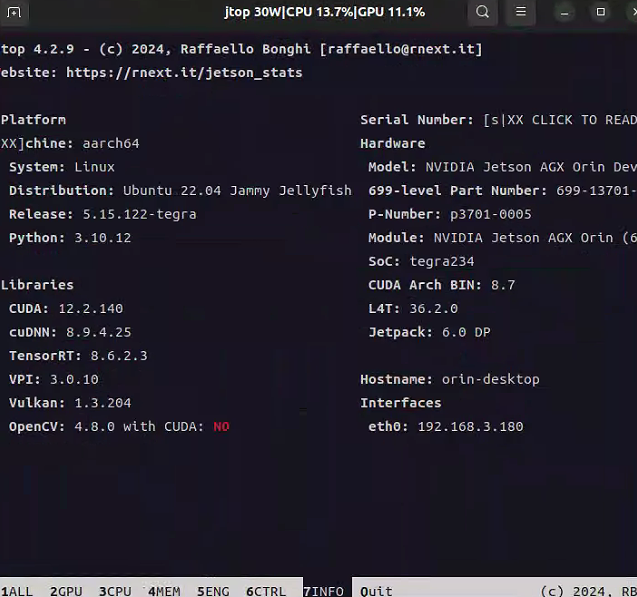Click the L4T 36.2.0 value

(433, 309)
